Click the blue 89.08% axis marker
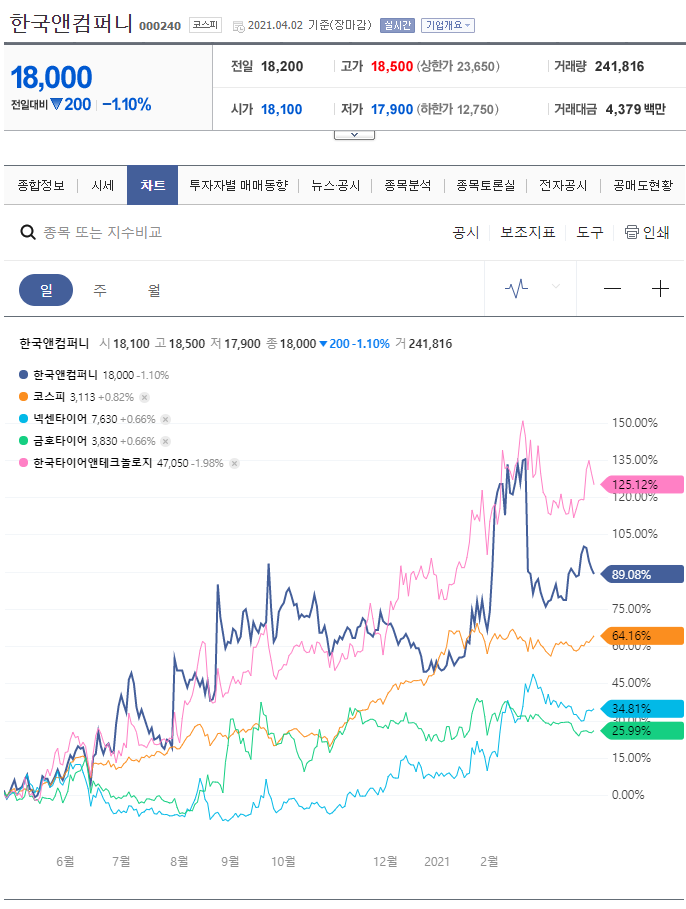The width and height of the screenshot is (686, 909). pos(643,575)
